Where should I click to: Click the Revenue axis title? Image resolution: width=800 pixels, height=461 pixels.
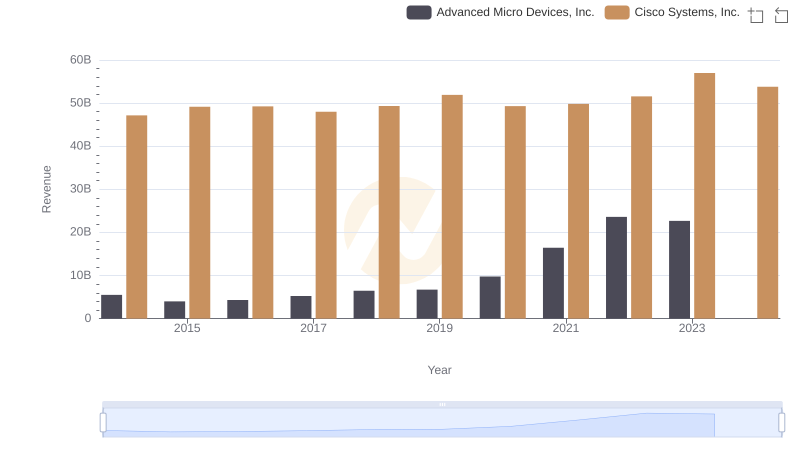(x=46, y=189)
